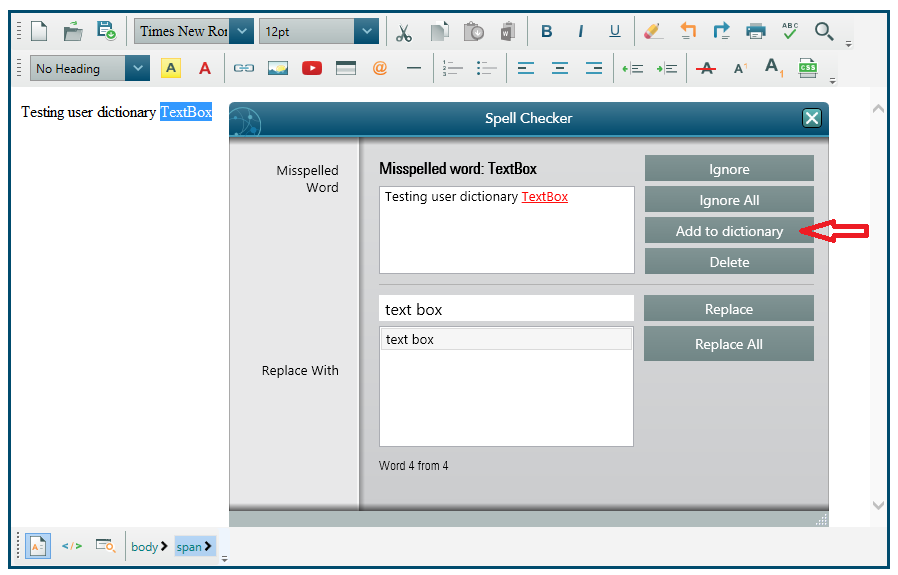Click the Spell Check ABC icon

point(790,31)
